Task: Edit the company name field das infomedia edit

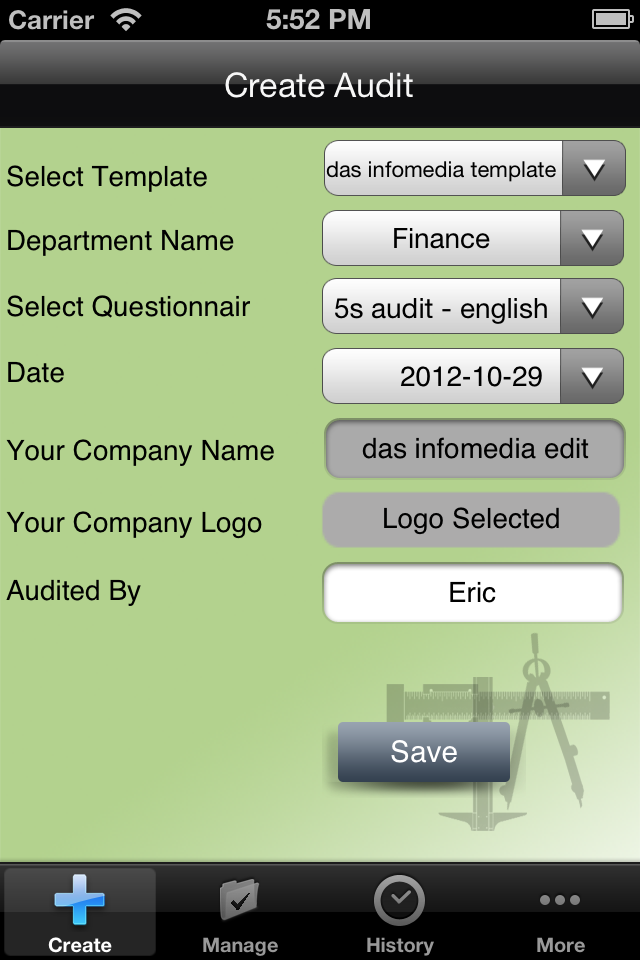Action: (475, 448)
